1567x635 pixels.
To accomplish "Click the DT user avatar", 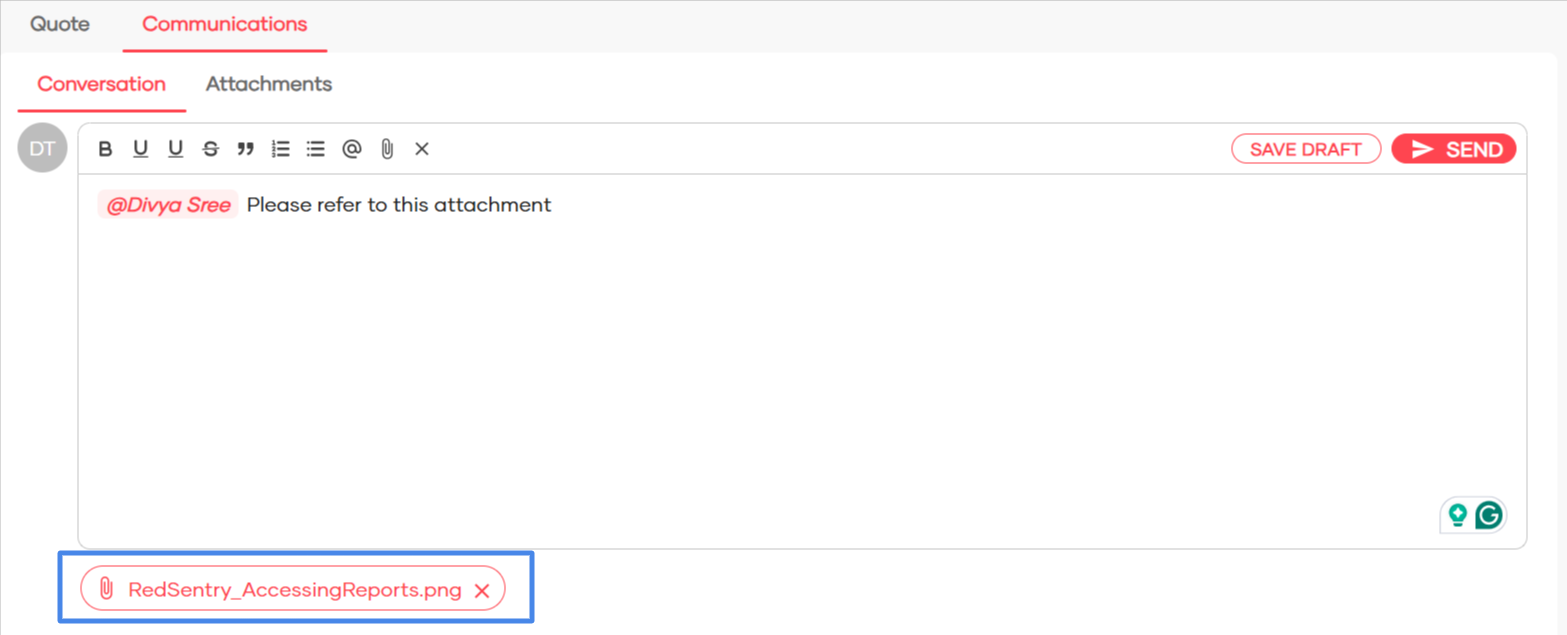I will click(42, 149).
